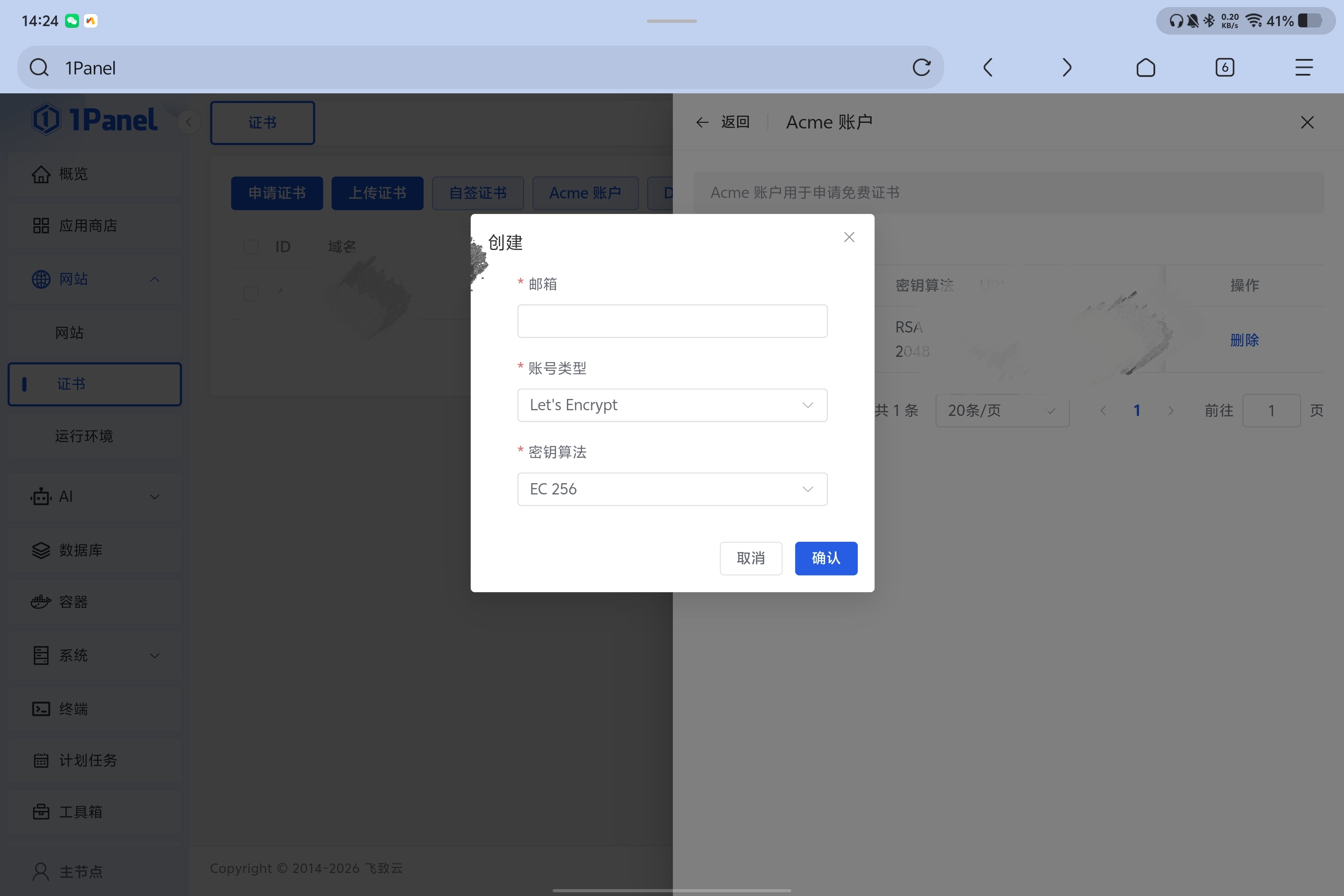Focus the 邮箱 email input field

672,321
